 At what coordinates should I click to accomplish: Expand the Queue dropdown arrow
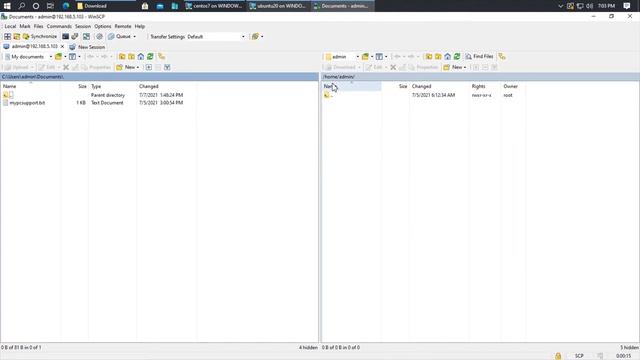coord(135,36)
